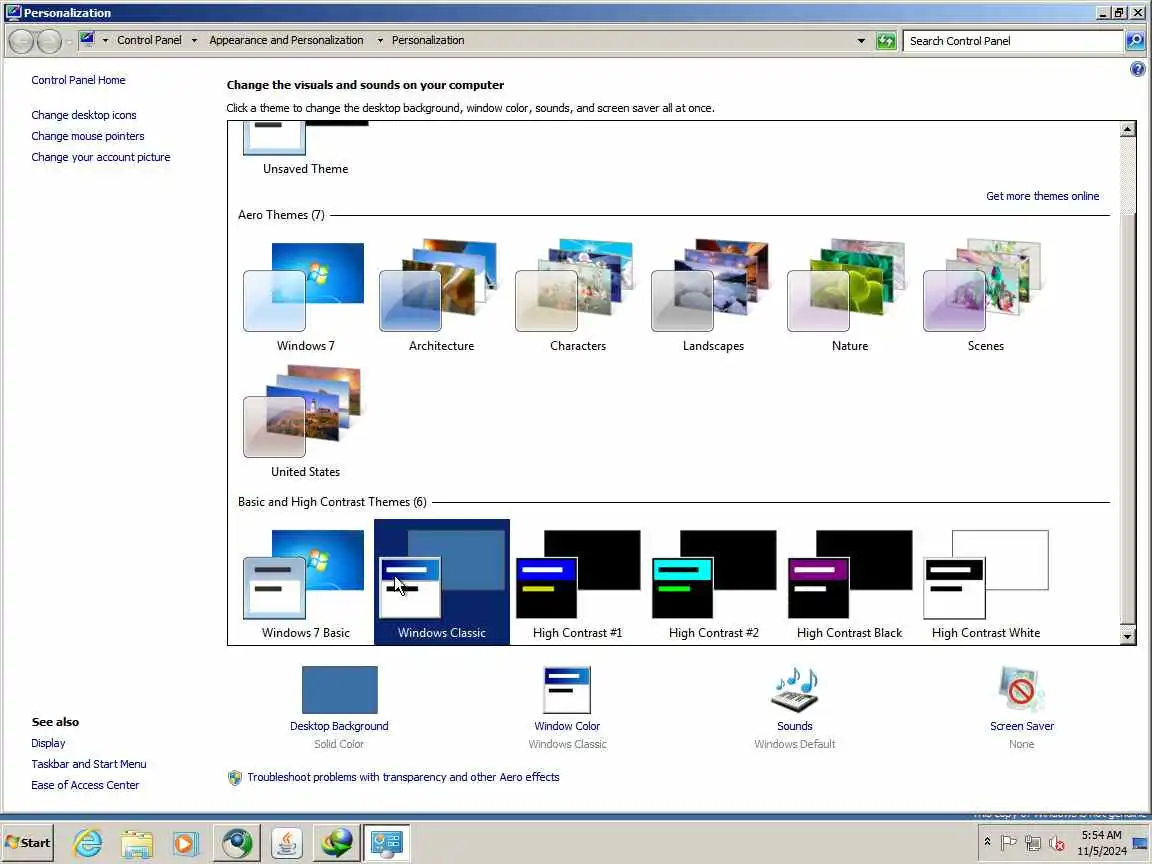Expand Control Panel breadcrumb dropdown arrow
This screenshot has width=1152, height=864.
pyautogui.click(x=194, y=40)
